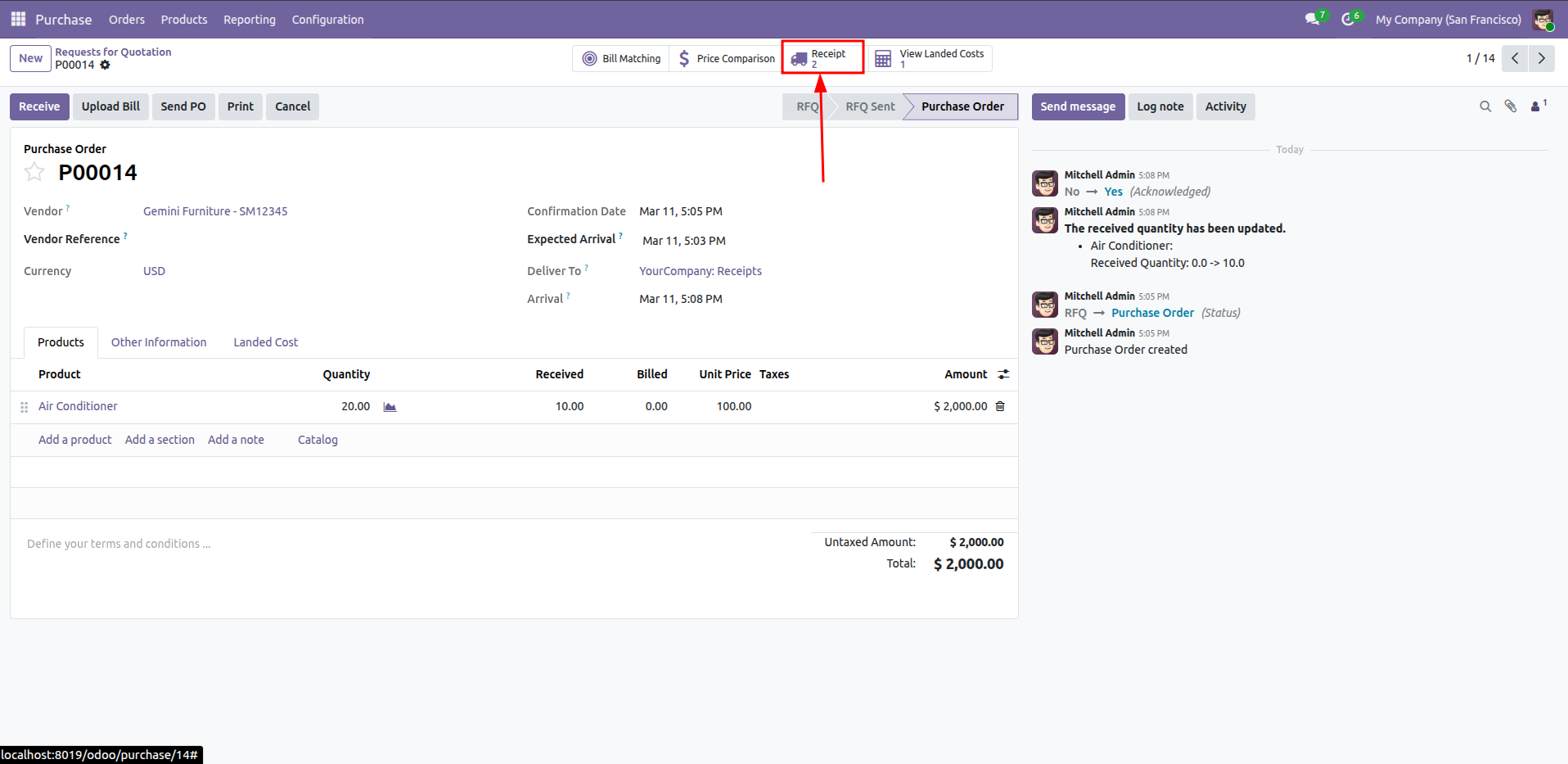Click the gear icon beside P00014 breadcrumb

(105, 65)
